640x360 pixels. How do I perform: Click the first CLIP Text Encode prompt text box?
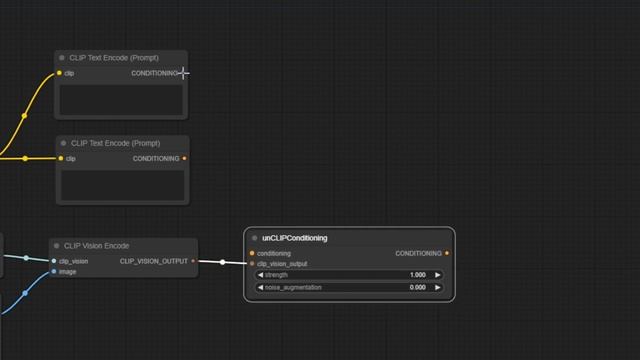tap(121, 100)
